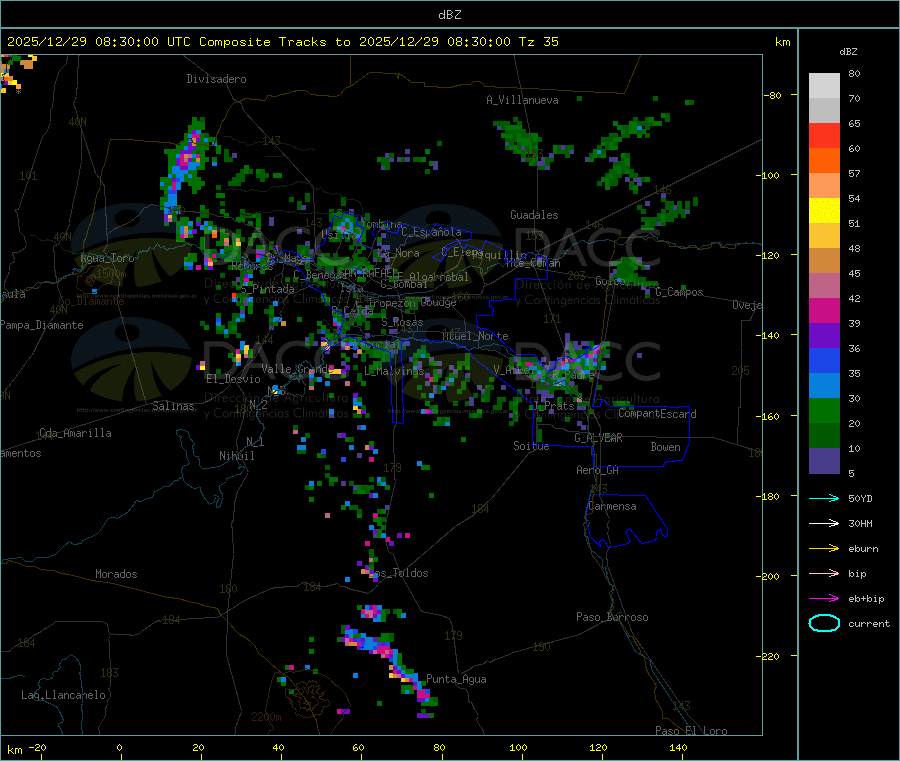
Task: Click the 'Bowen' place label
Action: tap(665, 447)
